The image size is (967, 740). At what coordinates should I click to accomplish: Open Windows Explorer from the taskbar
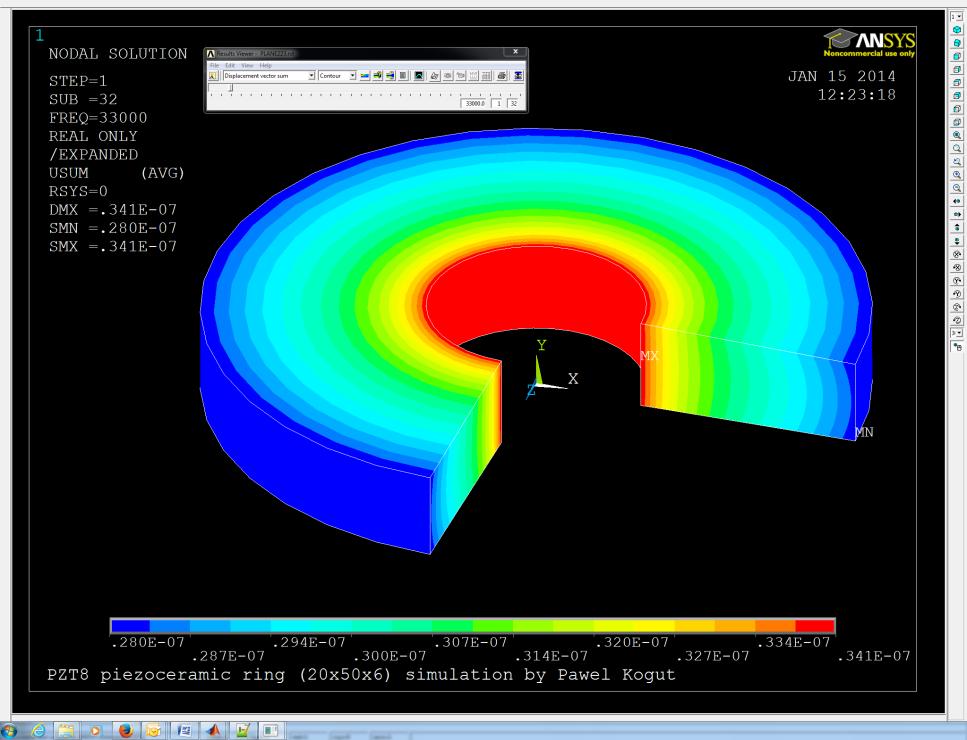click(x=66, y=731)
